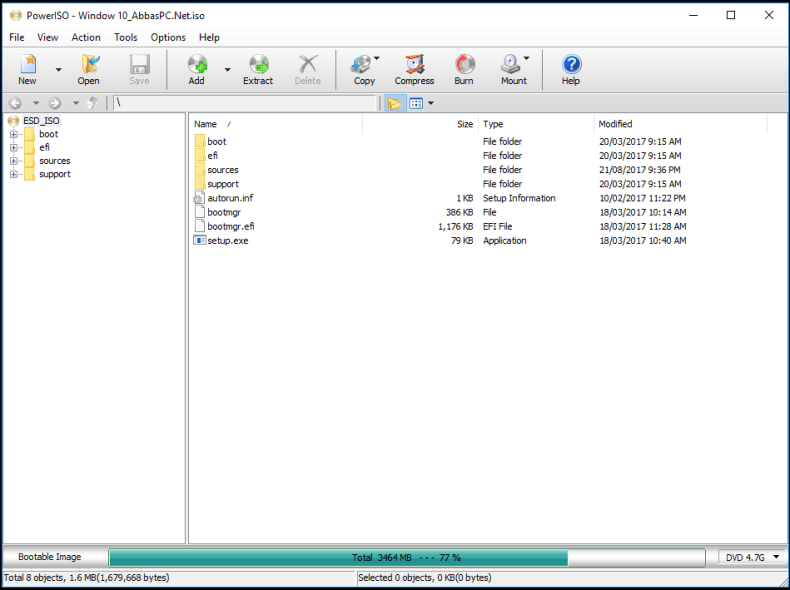
Task: Select the boot folder tree item
Action: [48, 134]
